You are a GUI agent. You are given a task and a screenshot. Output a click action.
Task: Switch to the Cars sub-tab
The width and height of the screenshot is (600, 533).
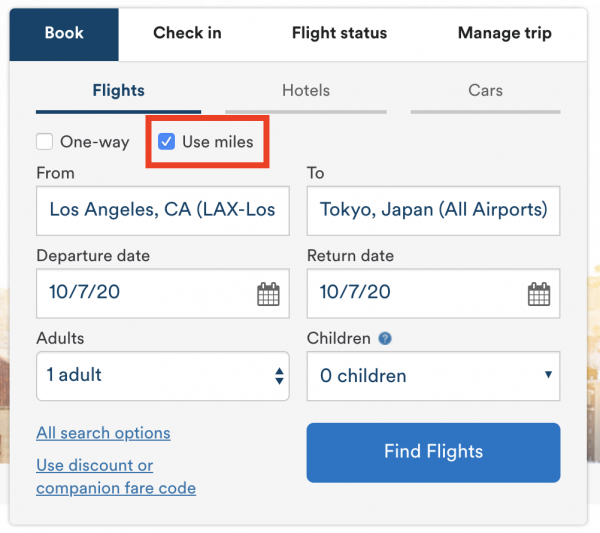(x=485, y=91)
